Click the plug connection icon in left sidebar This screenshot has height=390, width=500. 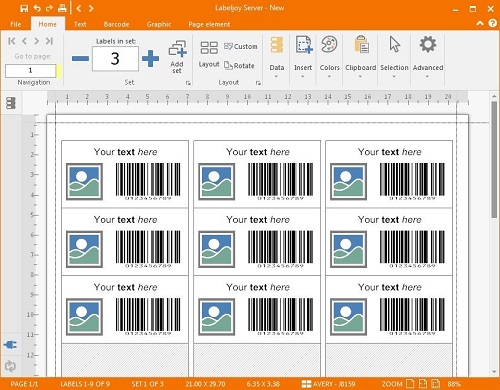pos(10,345)
